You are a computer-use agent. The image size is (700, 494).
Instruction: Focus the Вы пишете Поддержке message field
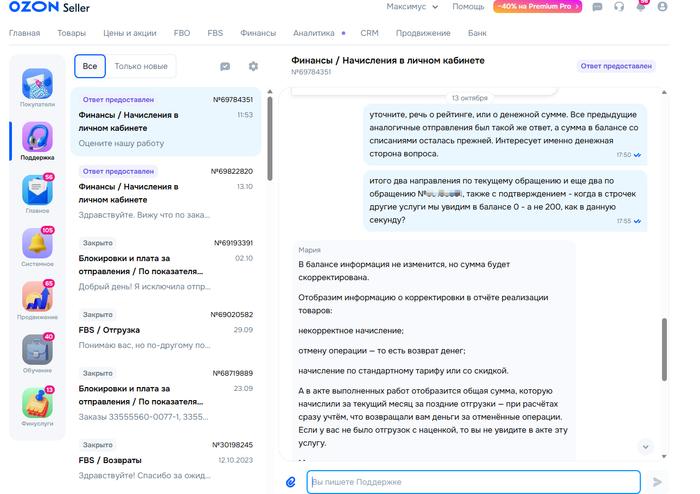point(473,482)
